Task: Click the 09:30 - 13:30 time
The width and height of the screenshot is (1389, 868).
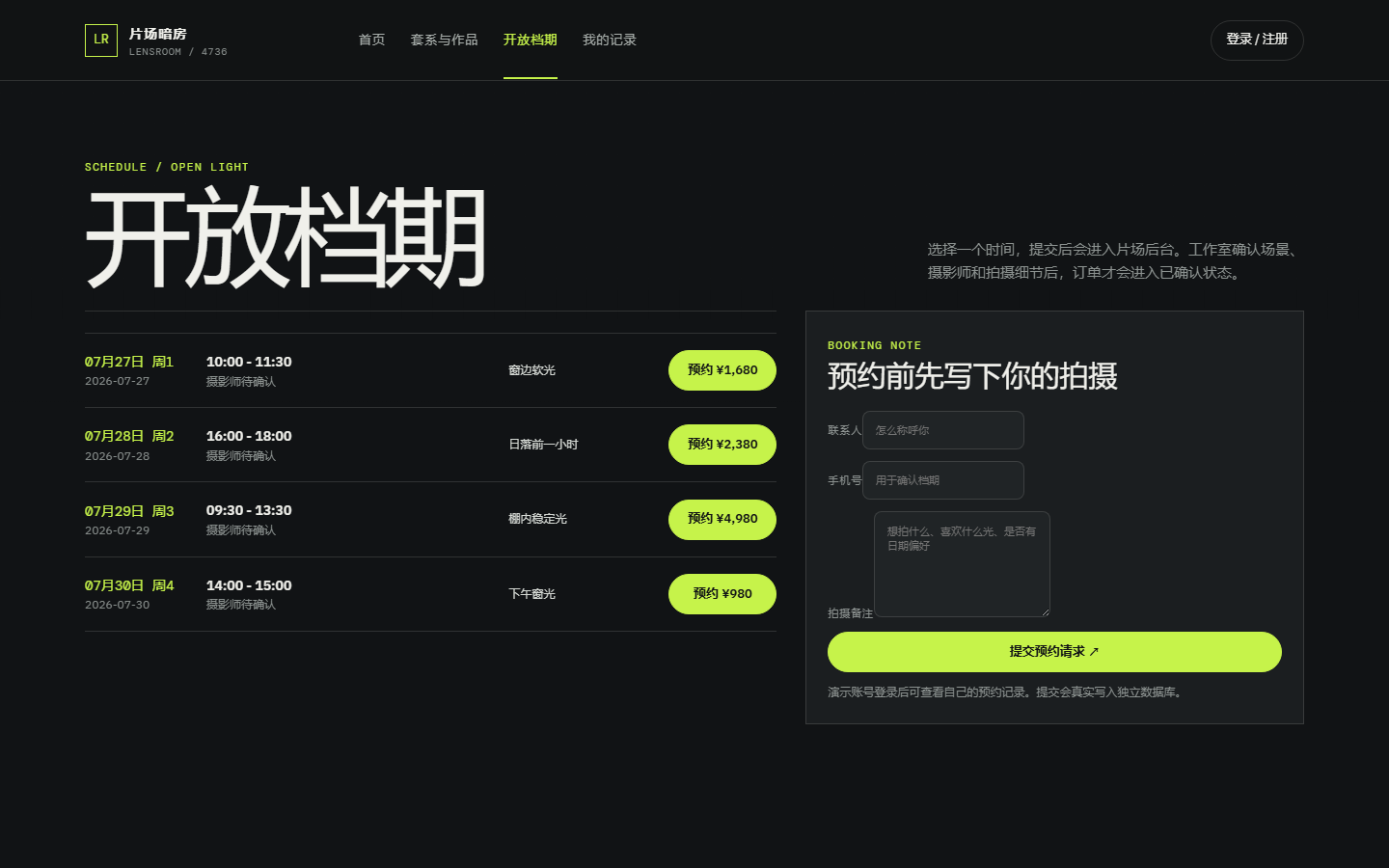Action: coord(249,510)
